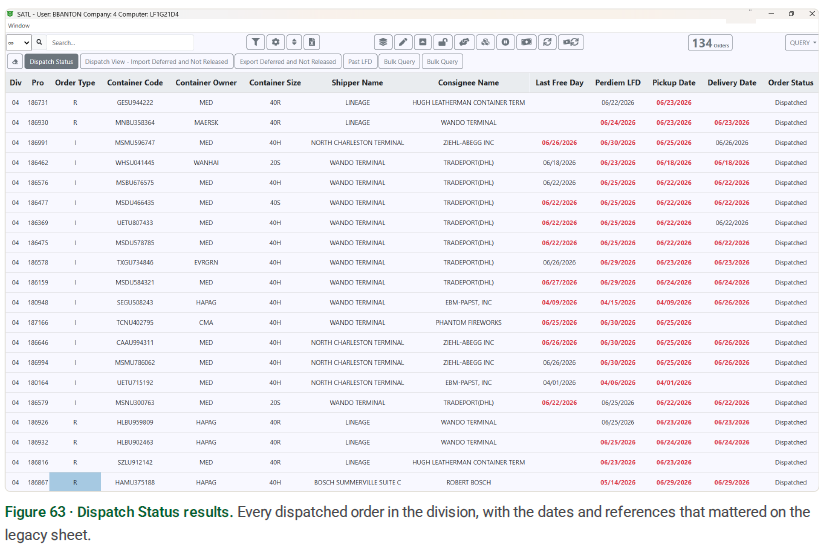Click the pause circle icon
This screenshot has width=821, height=546.
click(505, 42)
